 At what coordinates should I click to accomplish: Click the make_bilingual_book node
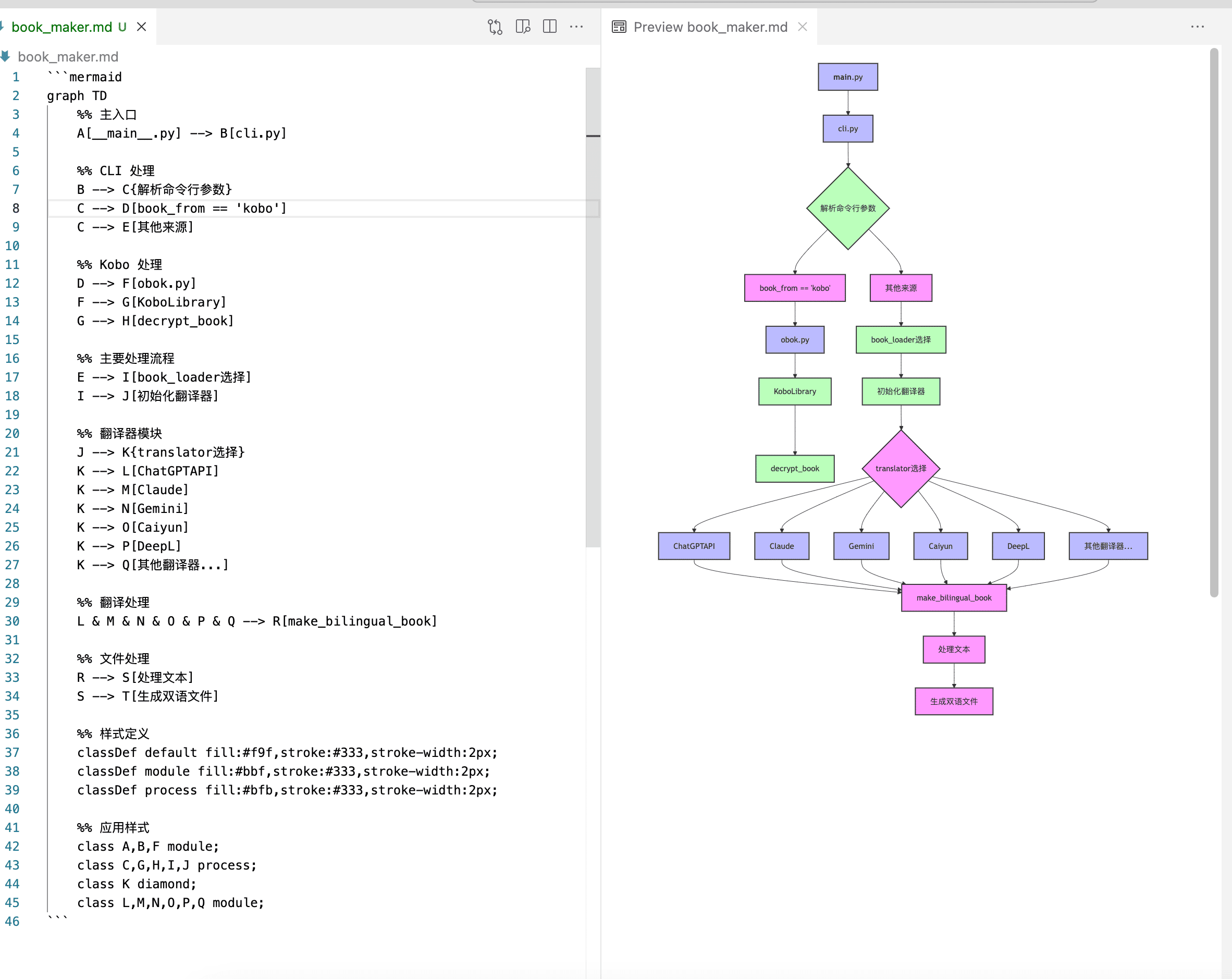pos(954,598)
